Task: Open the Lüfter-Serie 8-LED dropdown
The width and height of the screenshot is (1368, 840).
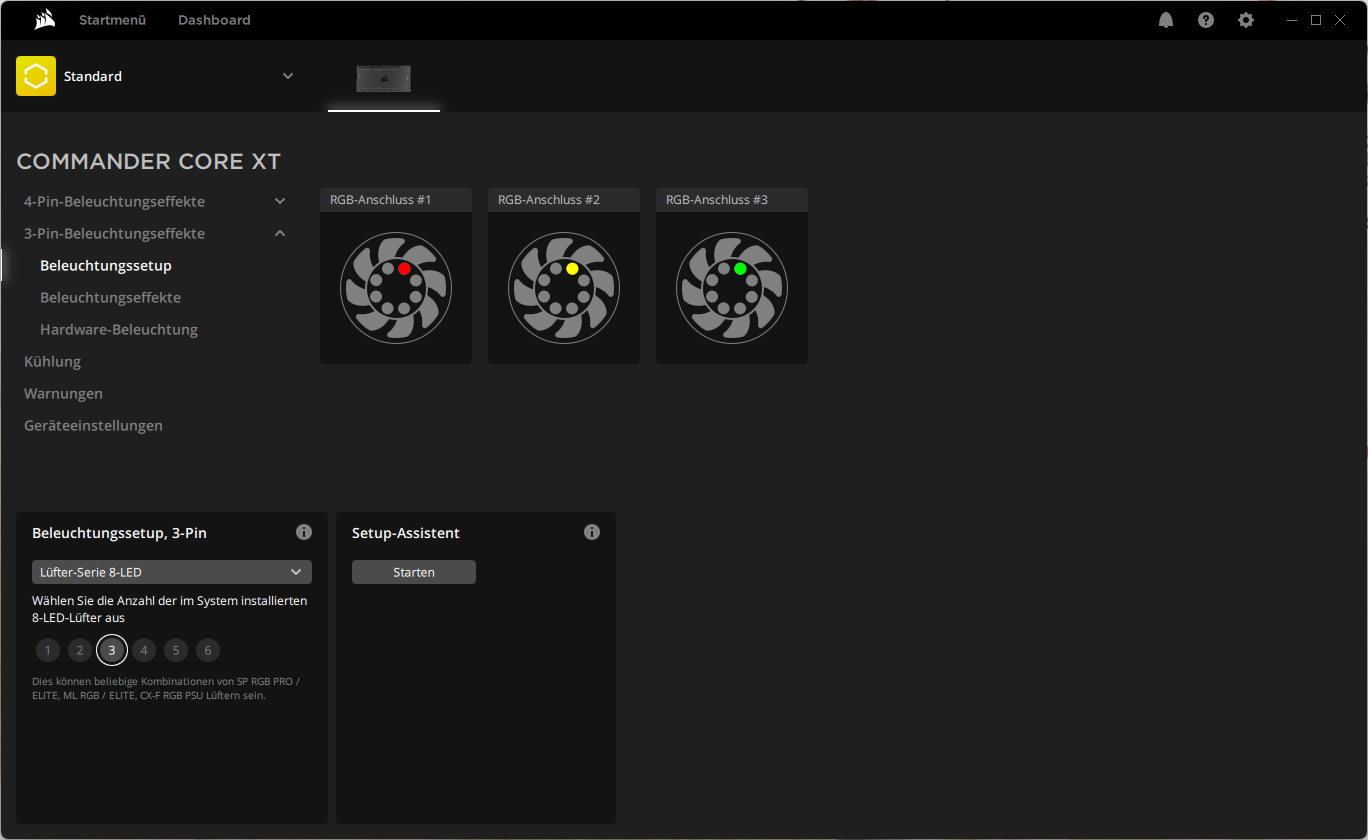Action: [x=172, y=572]
